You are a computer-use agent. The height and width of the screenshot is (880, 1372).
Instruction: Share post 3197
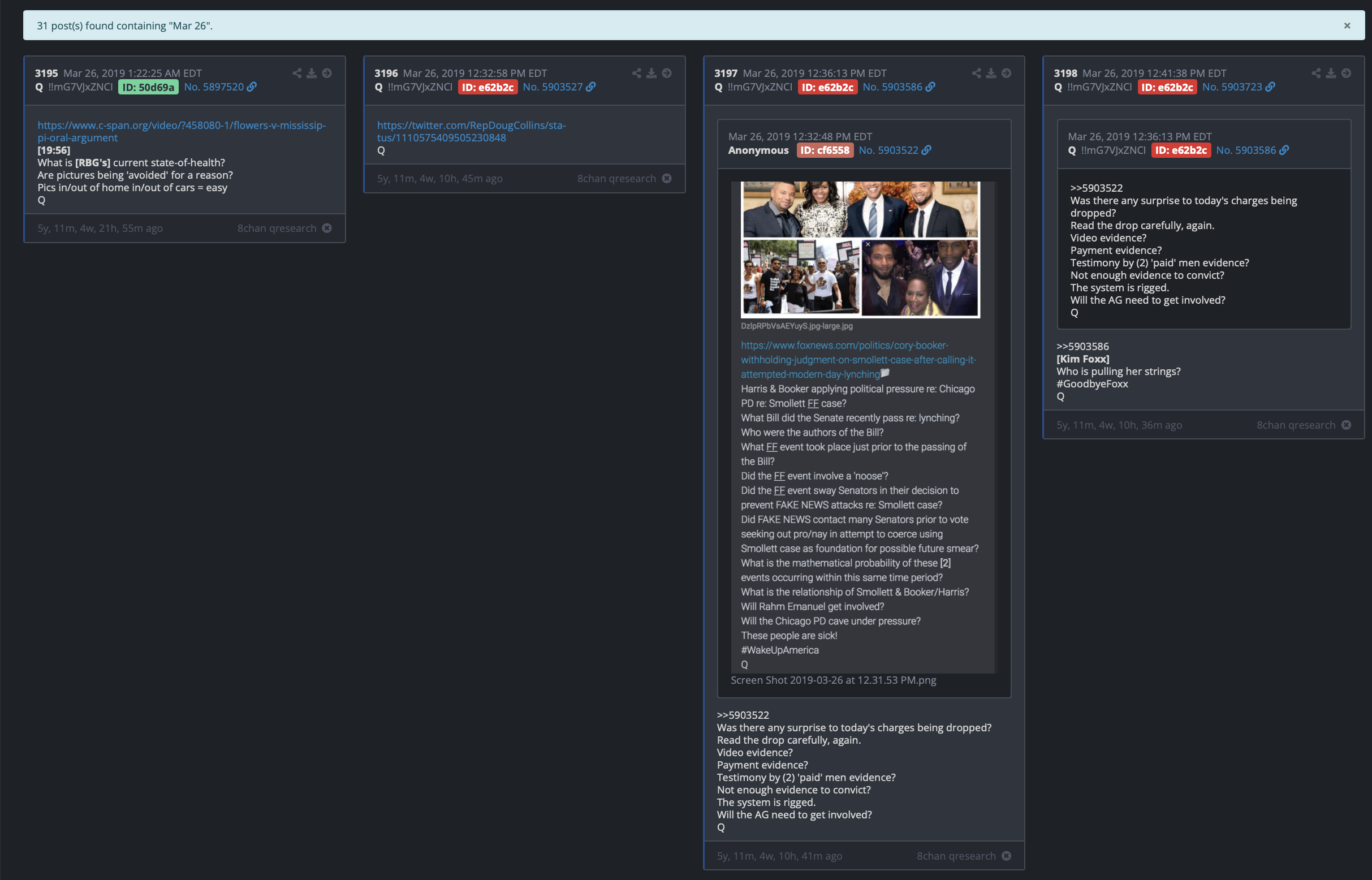(977, 73)
